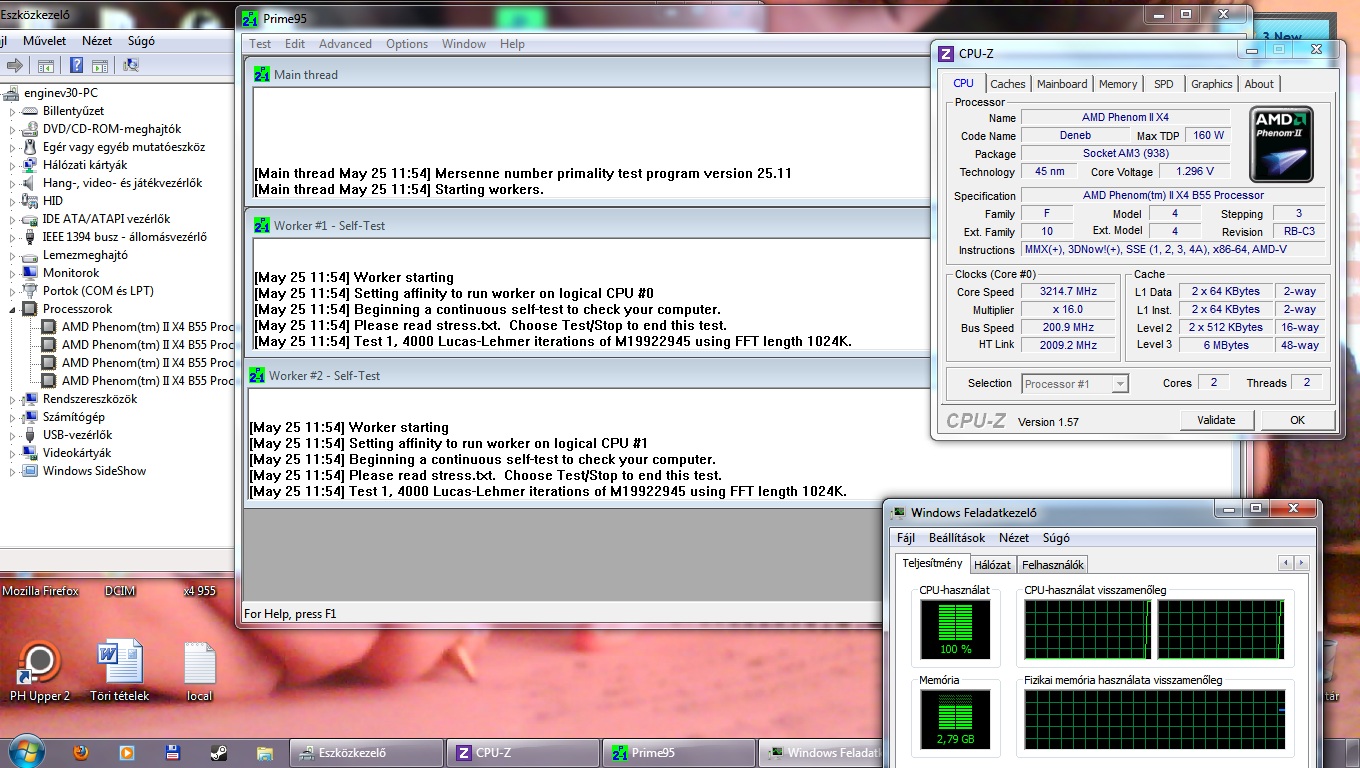Screen dimensions: 1360x768
Task: Switch to the Memory tab in CPU-Z
Action: click(1118, 84)
